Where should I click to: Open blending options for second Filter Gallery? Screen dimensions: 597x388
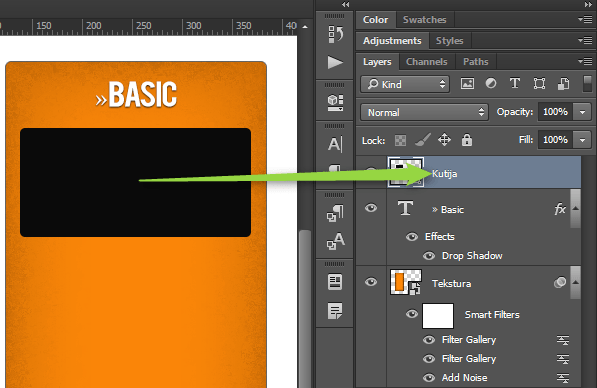tap(563, 359)
